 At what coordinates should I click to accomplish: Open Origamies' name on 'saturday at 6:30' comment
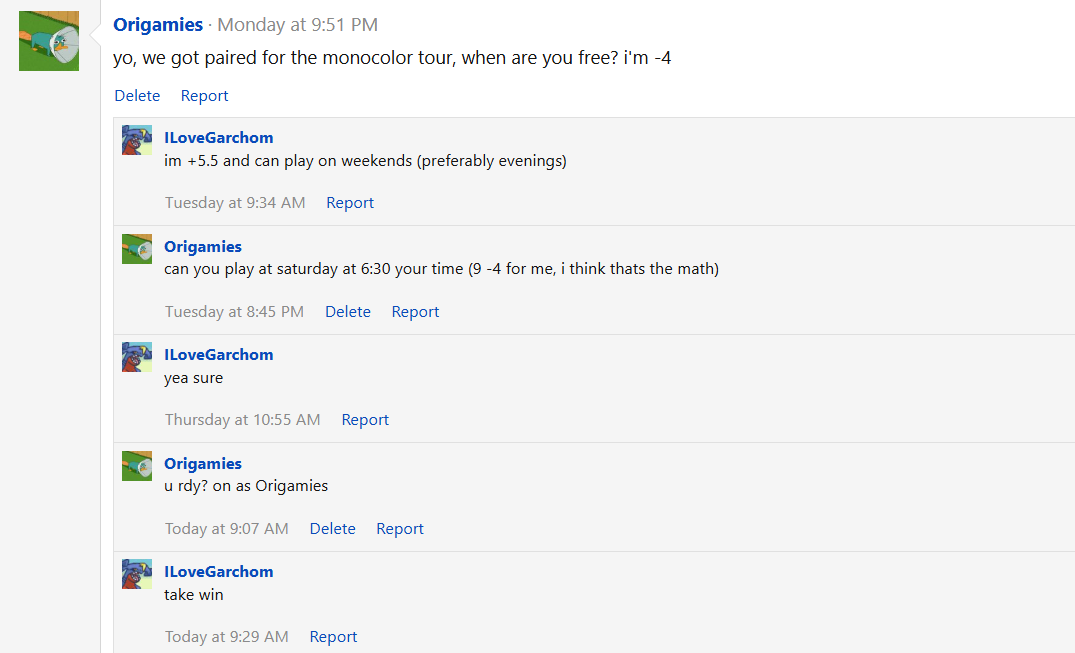point(203,247)
